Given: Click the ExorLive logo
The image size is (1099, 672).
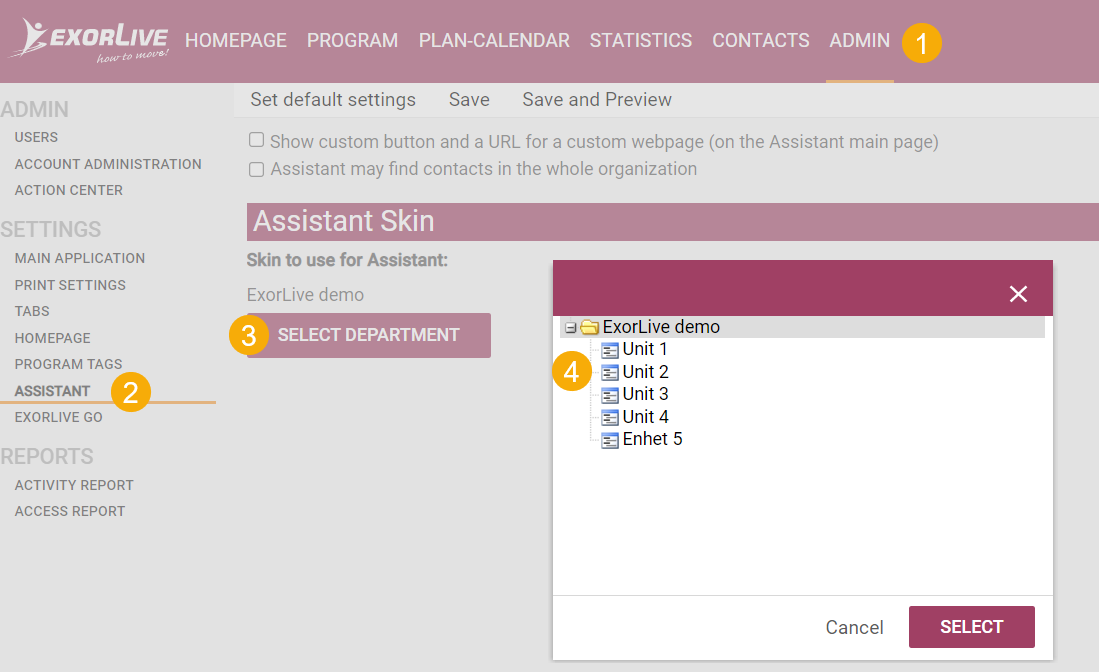Looking at the screenshot, I should coord(89,41).
